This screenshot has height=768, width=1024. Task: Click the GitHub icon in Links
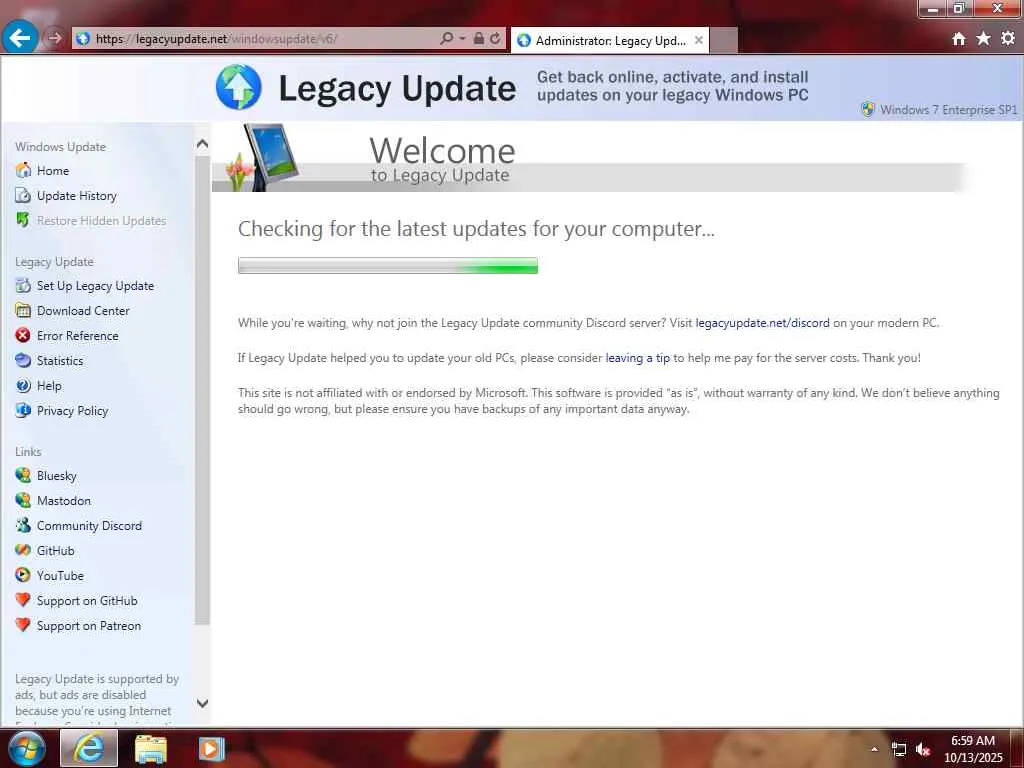(x=23, y=550)
